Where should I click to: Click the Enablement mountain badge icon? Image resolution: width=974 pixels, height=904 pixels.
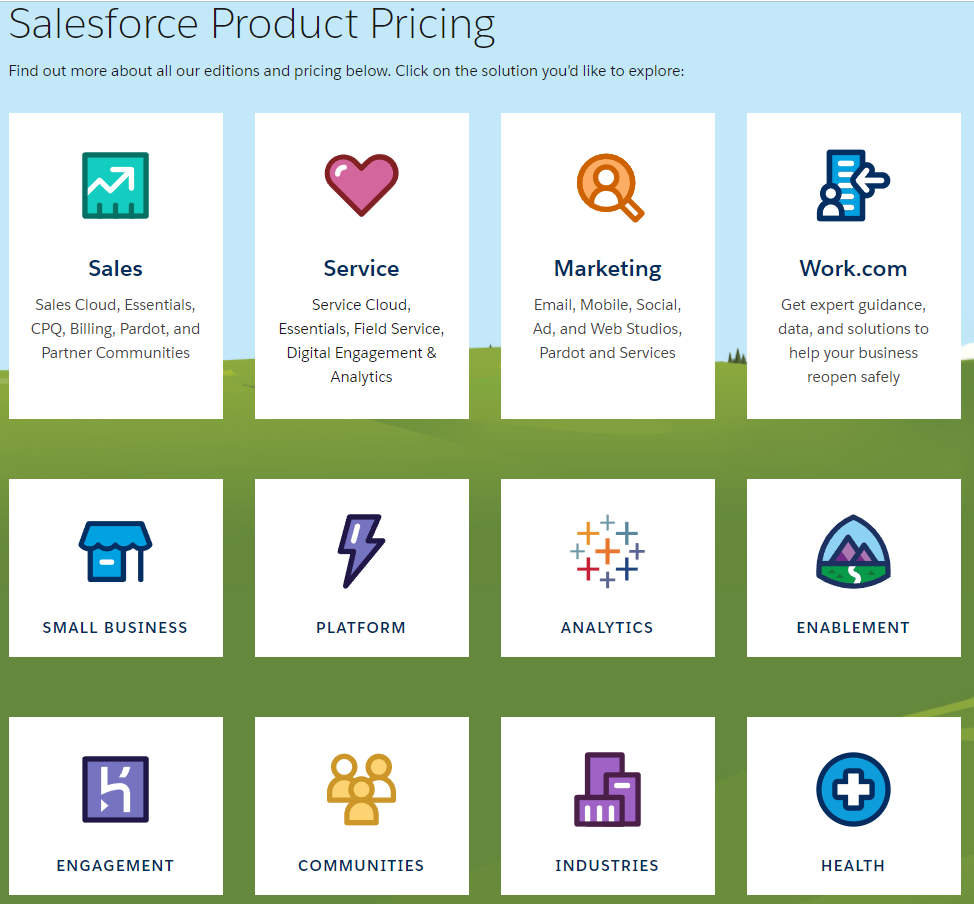[853, 551]
